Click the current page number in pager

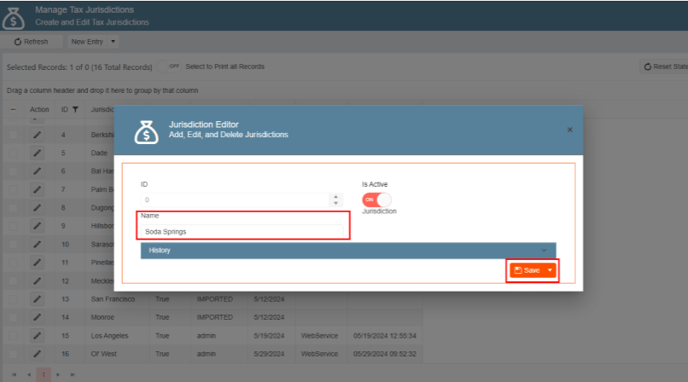[x=43, y=375]
